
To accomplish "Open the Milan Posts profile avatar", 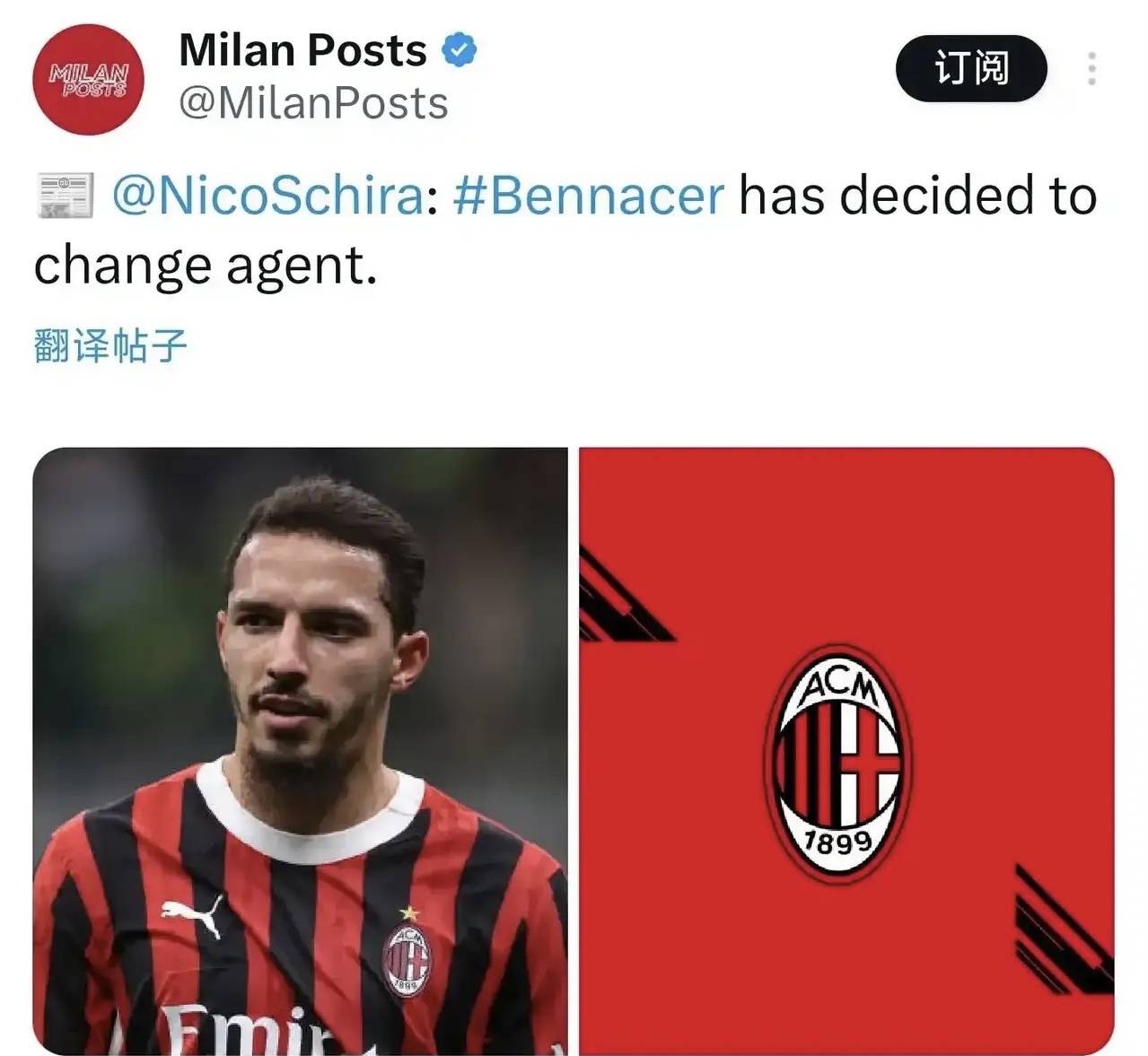I will click(88, 80).
